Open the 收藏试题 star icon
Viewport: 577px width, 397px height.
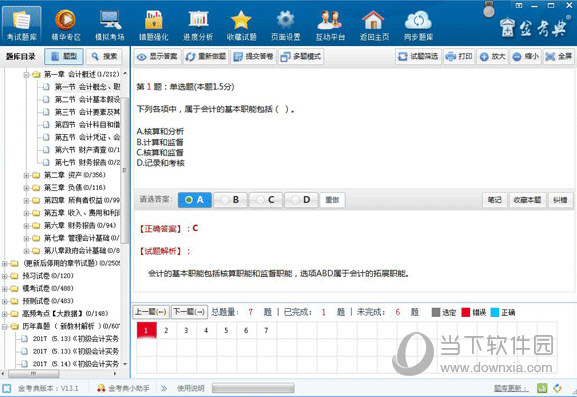point(241,25)
